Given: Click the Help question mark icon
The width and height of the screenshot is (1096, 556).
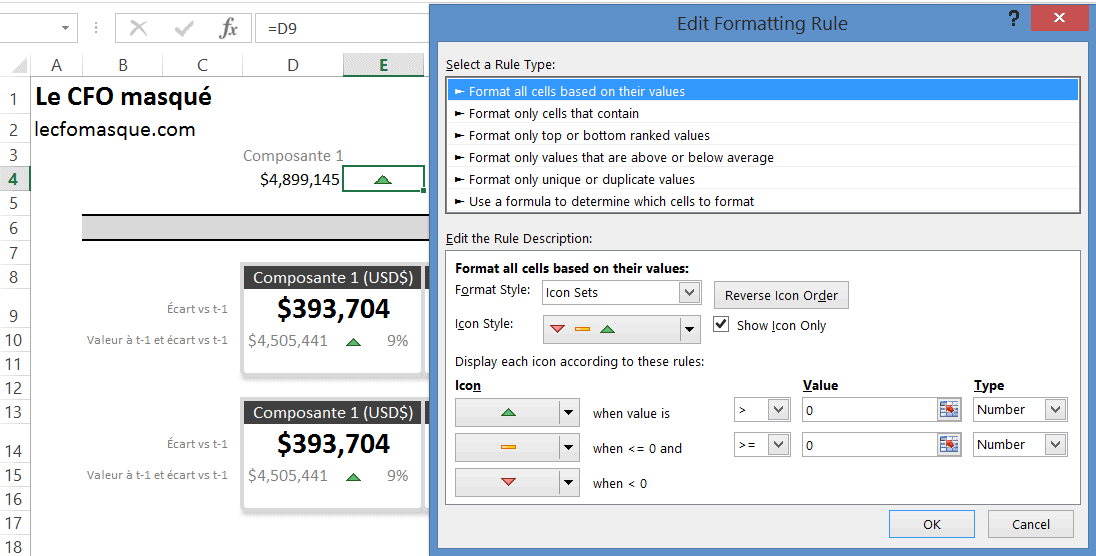Looking at the screenshot, I should pos(1014,19).
